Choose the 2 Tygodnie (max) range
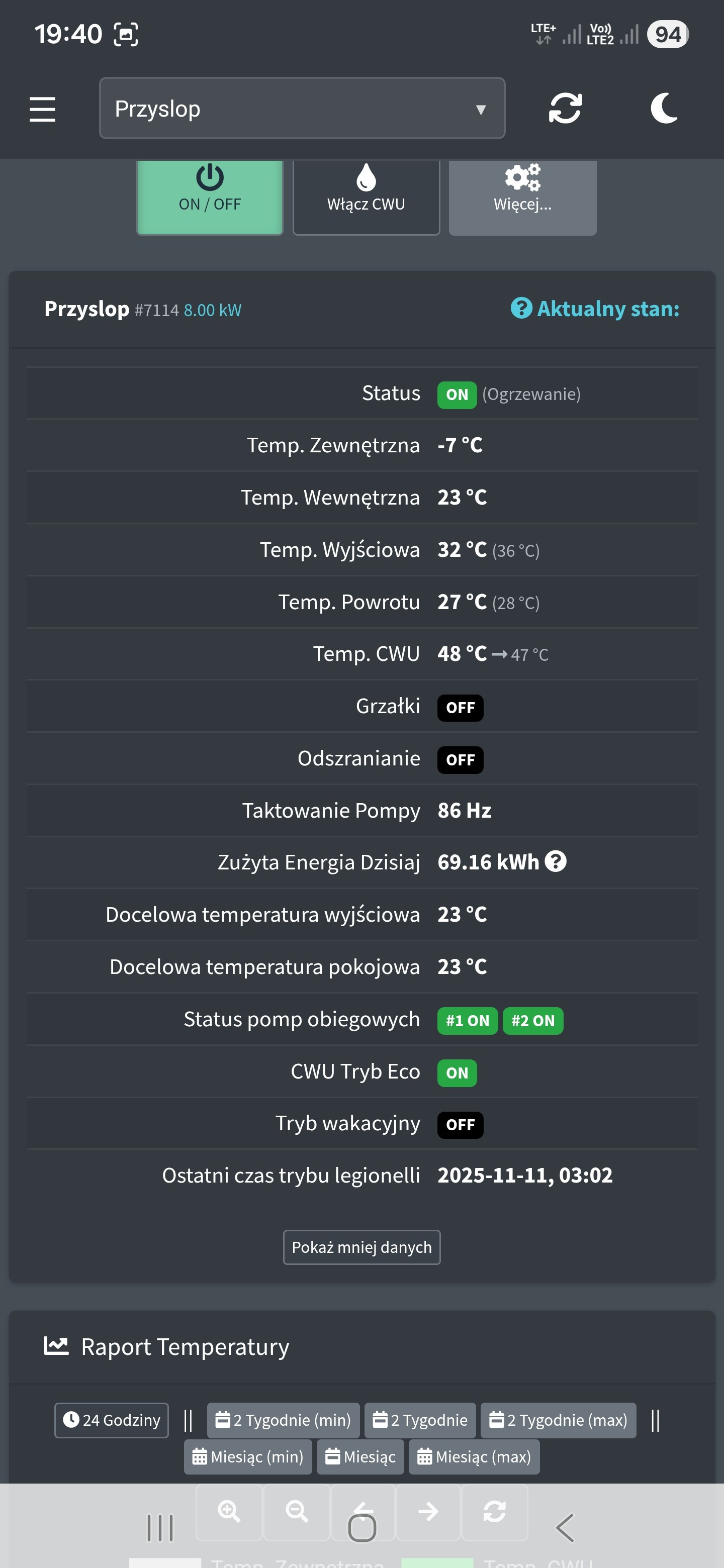The height and width of the screenshot is (1568, 724). pos(559,1420)
